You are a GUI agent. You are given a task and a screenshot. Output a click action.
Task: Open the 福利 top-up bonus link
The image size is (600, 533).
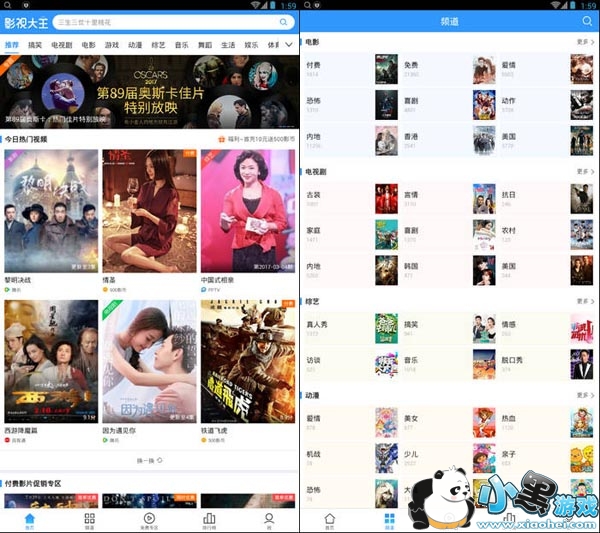click(256, 139)
